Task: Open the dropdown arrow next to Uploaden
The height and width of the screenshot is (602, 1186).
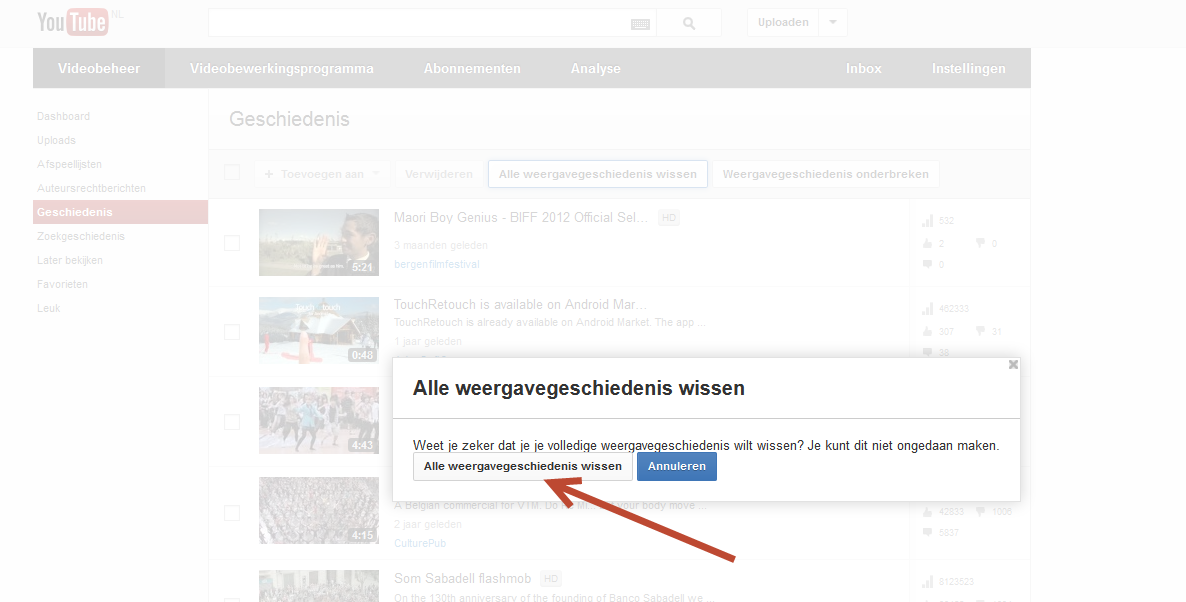Action: (x=833, y=23)
